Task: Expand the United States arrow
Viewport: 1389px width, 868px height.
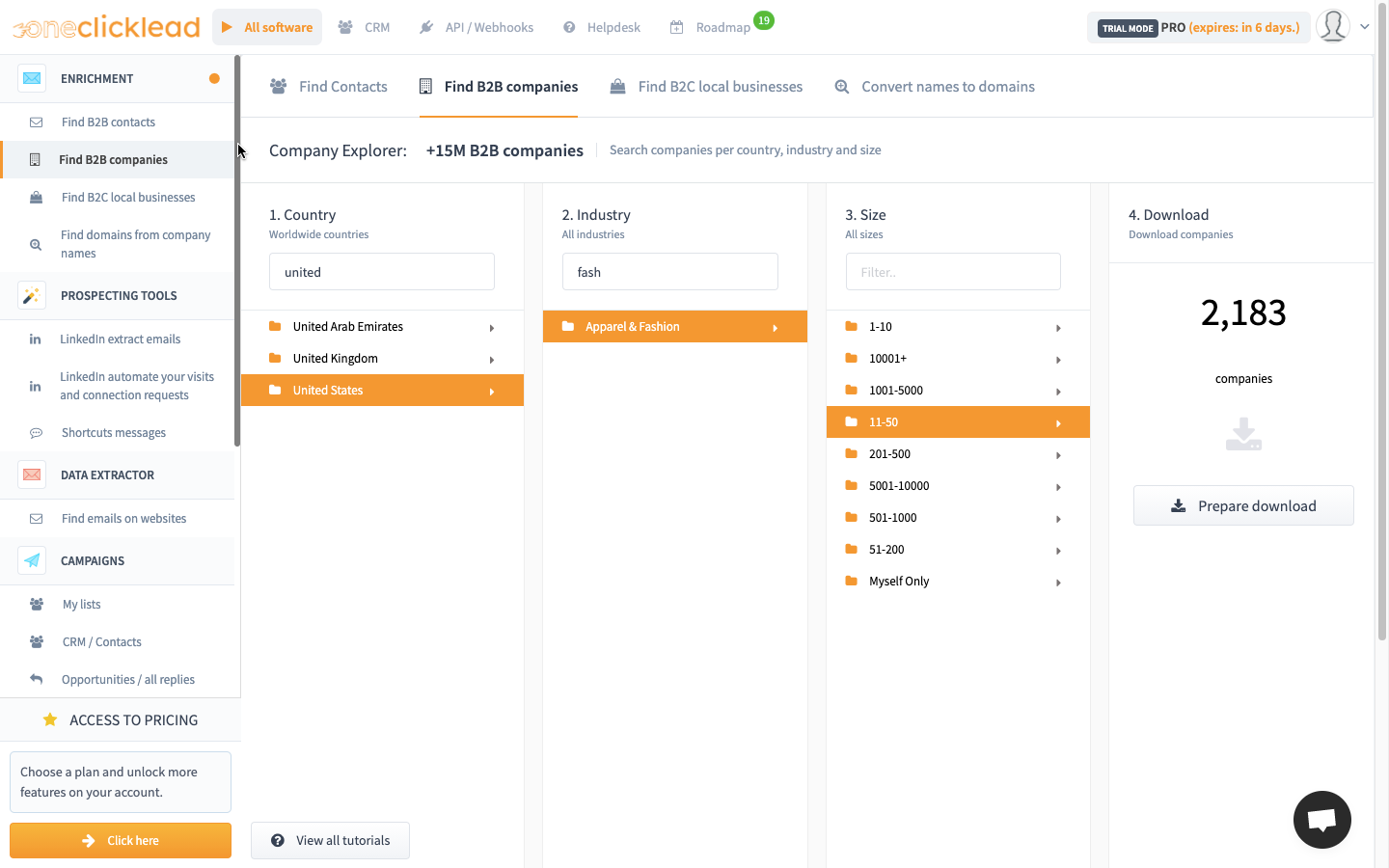Action: 492,392
